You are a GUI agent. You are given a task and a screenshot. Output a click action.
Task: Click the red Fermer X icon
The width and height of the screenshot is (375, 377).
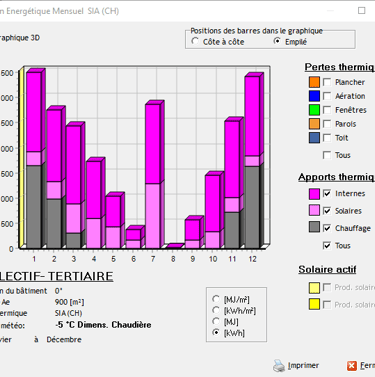click(x=352, y=366)
